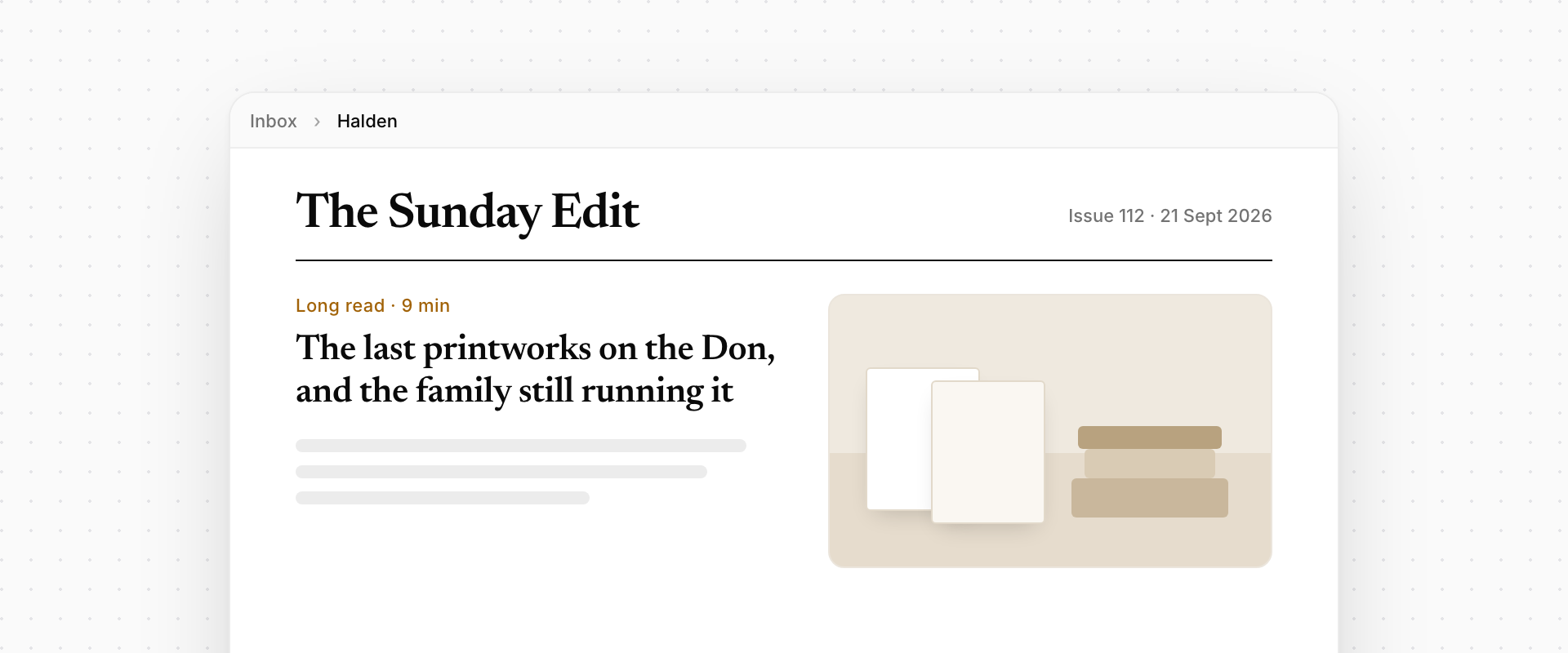
Task: Select the Long read category tag
Action: pos(340,305)
